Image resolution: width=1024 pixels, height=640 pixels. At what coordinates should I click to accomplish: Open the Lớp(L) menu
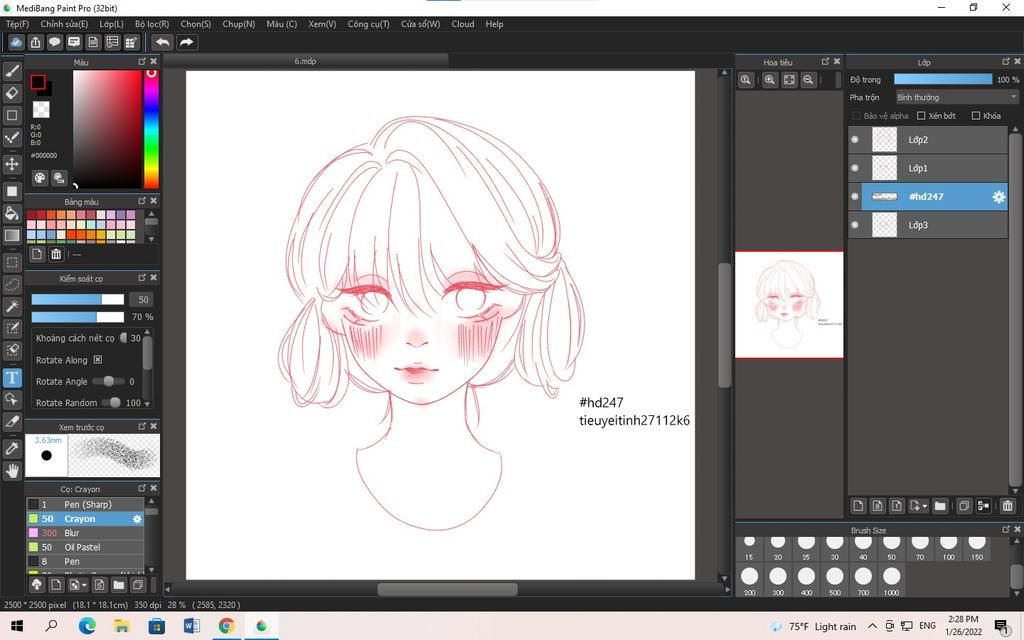click(x=111, y=24)
